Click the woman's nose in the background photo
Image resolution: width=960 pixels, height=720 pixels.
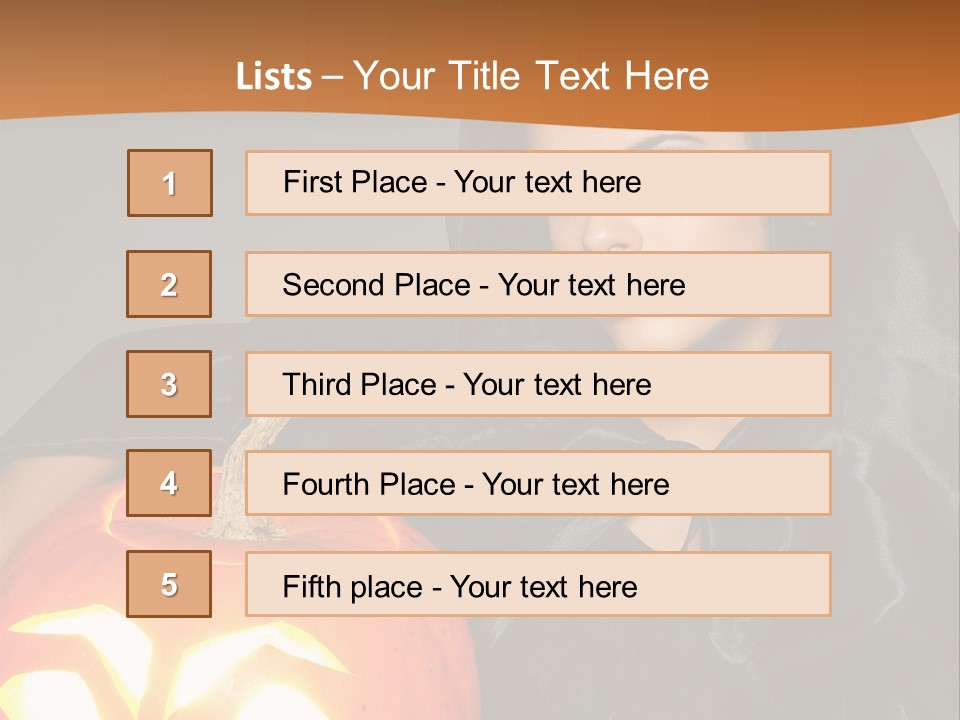pyautogui.click(x=610, y=236)
